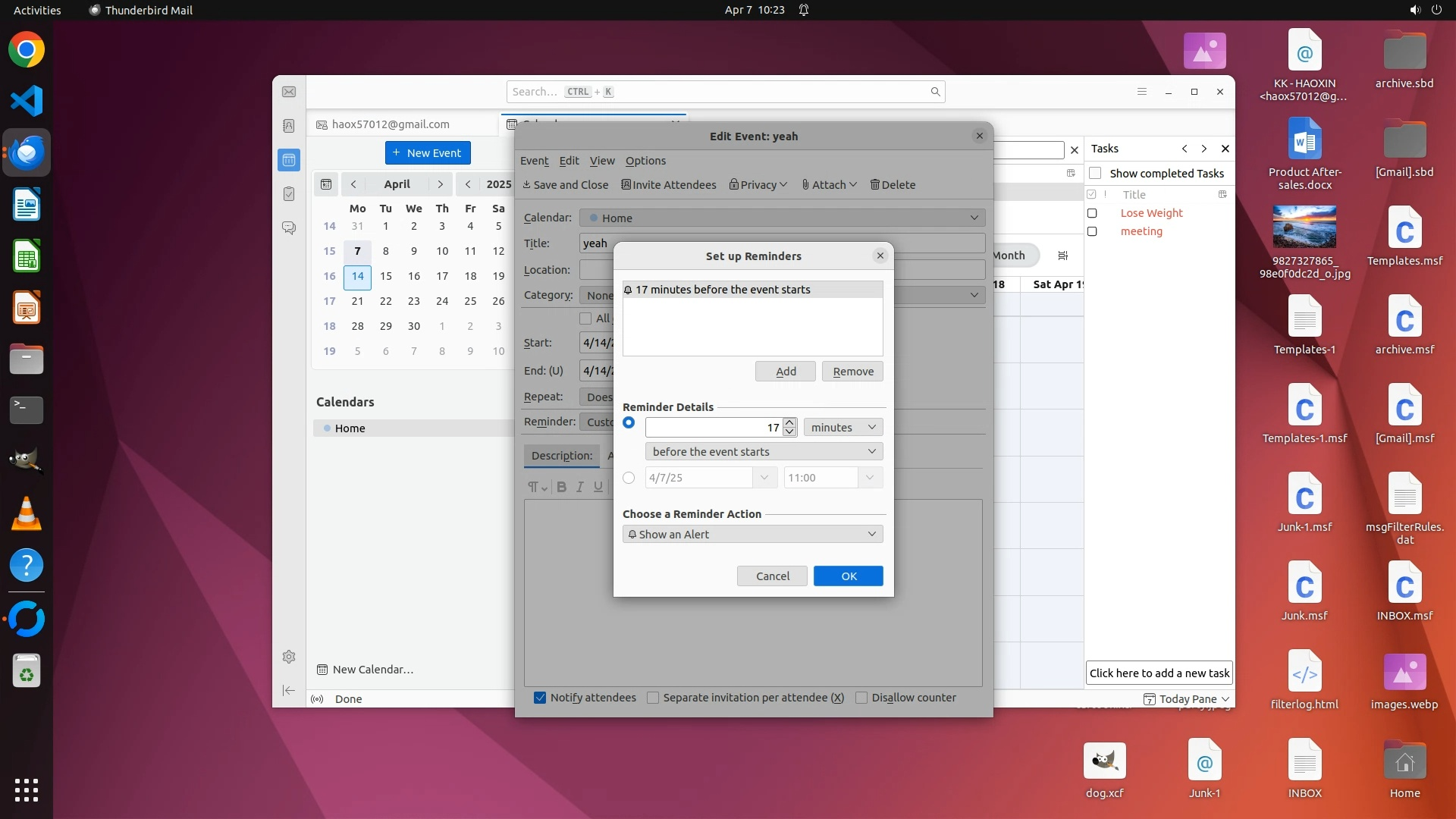Select the relative-time reminder radio button
The width and height of the screenshot is (1456, 819).
[x=629, y=423]
